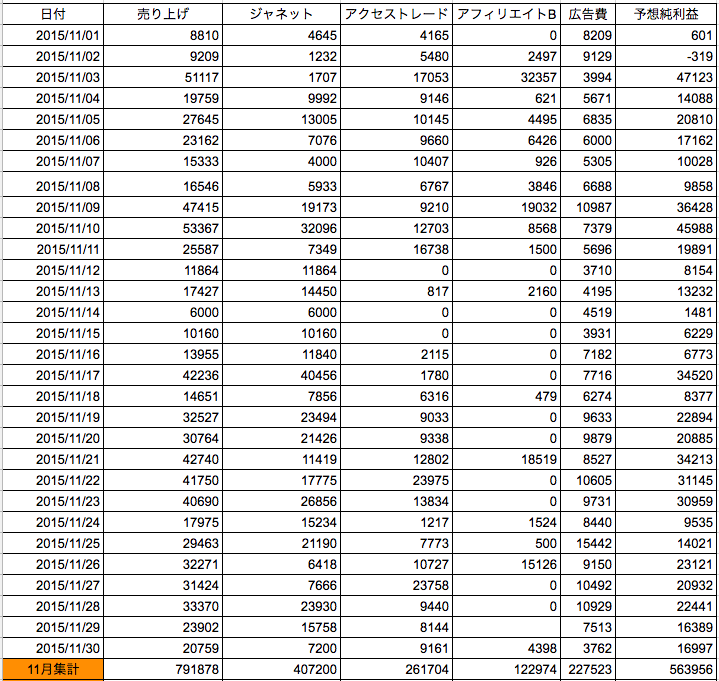Select total sales 791878
This screenshot has height=681, width=719.
tap(163, 670)
